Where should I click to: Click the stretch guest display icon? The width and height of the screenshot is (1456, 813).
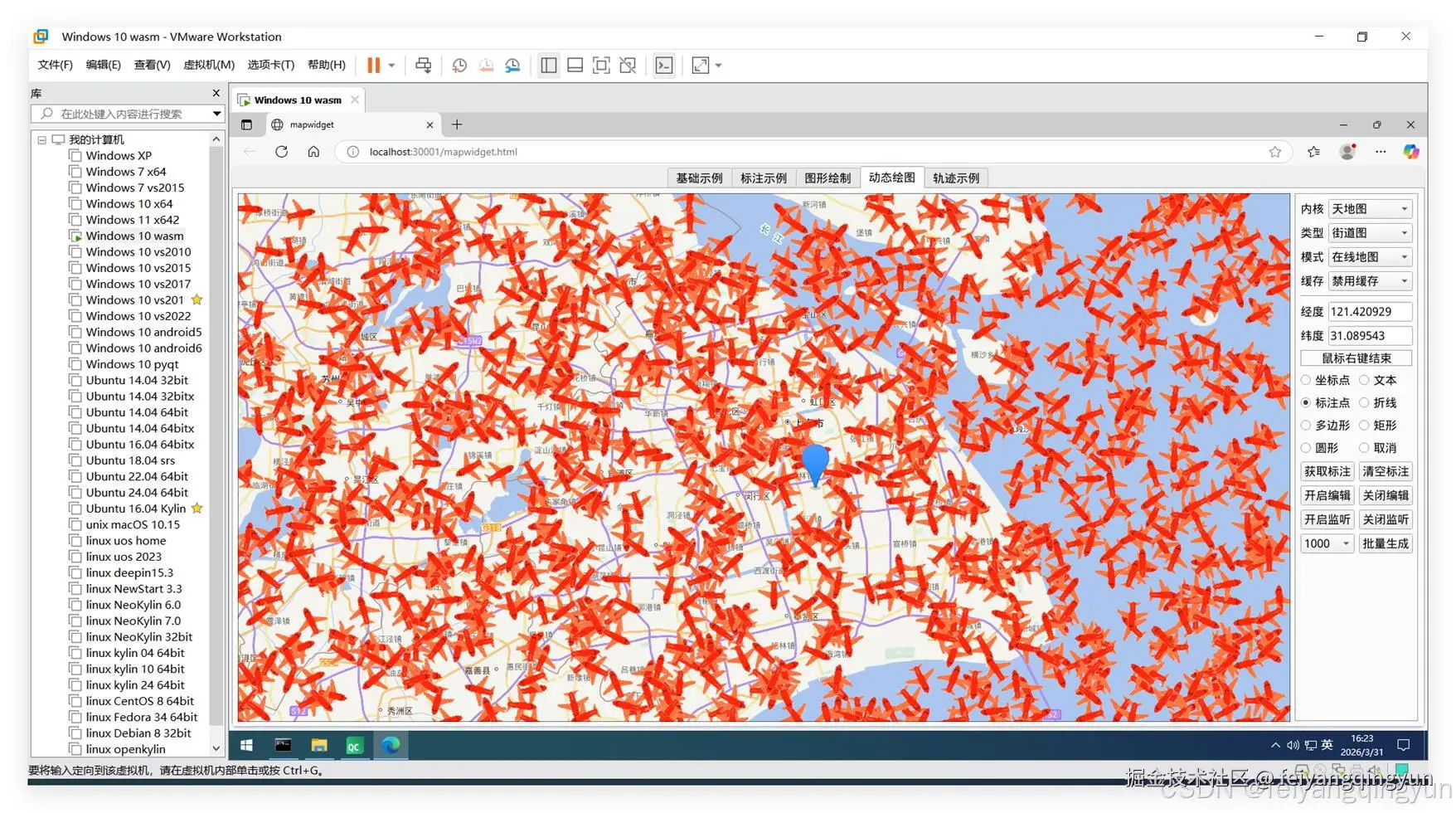point(701,66)
